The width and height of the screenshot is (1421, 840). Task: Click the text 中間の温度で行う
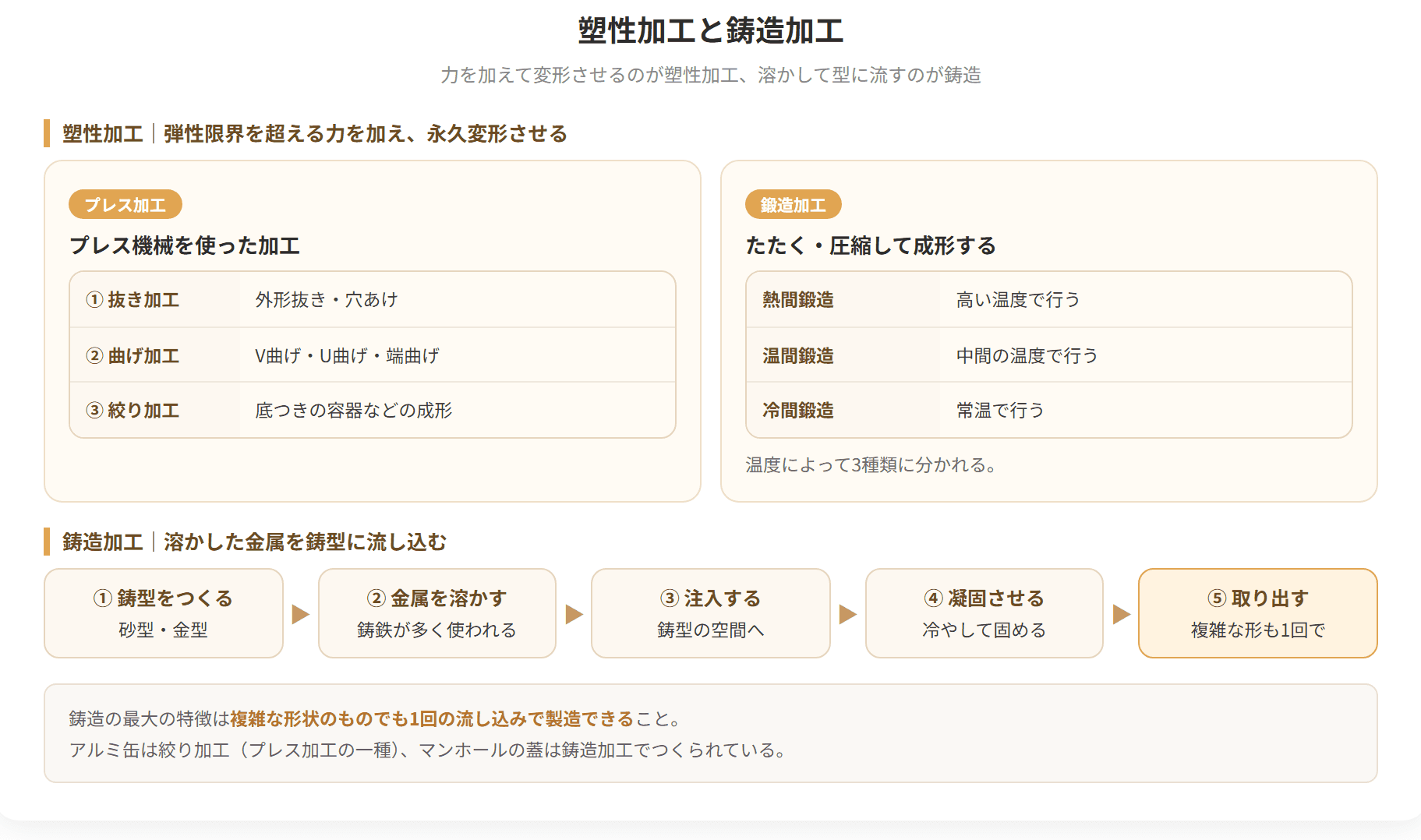coord(1027,356)
